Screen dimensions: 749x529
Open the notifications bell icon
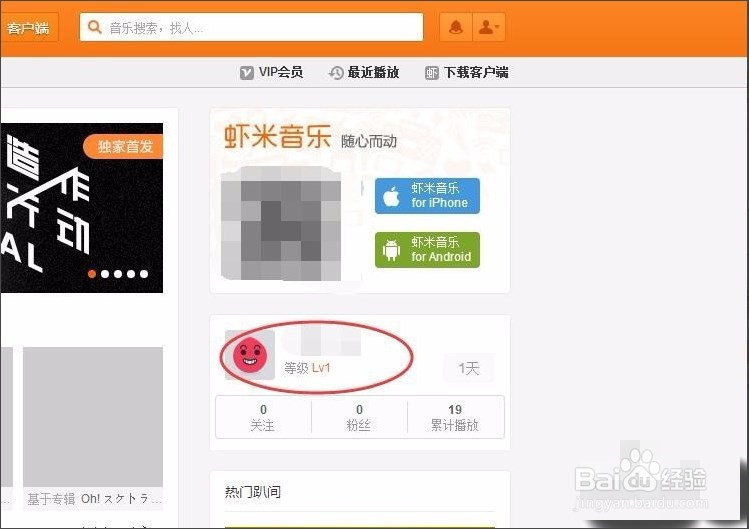pos(456,27)
